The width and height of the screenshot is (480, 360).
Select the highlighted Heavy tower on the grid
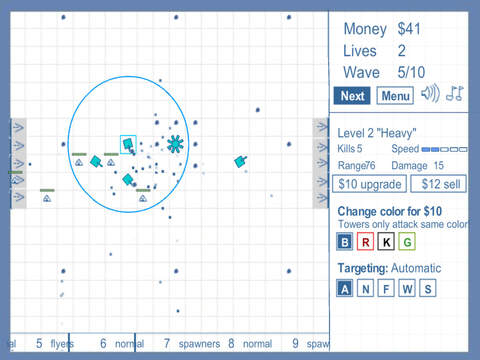[x=128, y=145]
